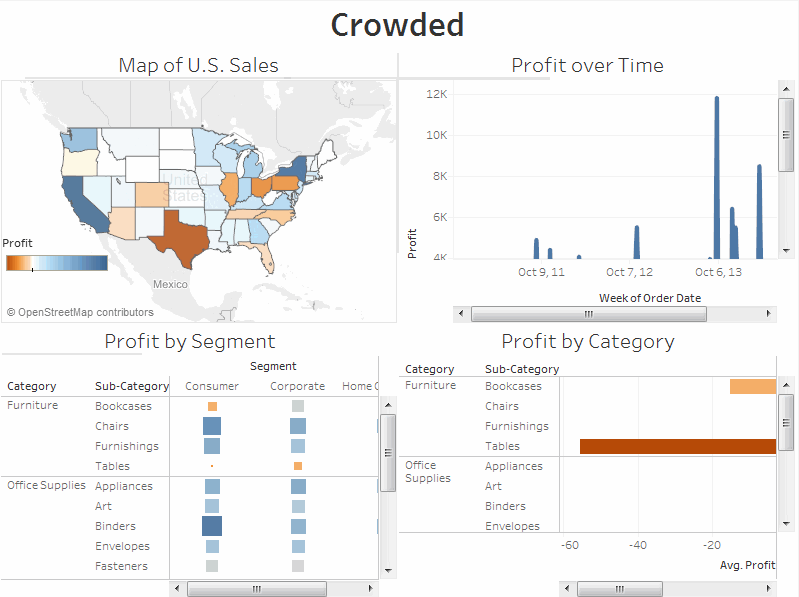Click left scroll arrow under Week of Order Date
This screenshot has height=597, width=799.
pyautogui.click(x=461, y=314)
